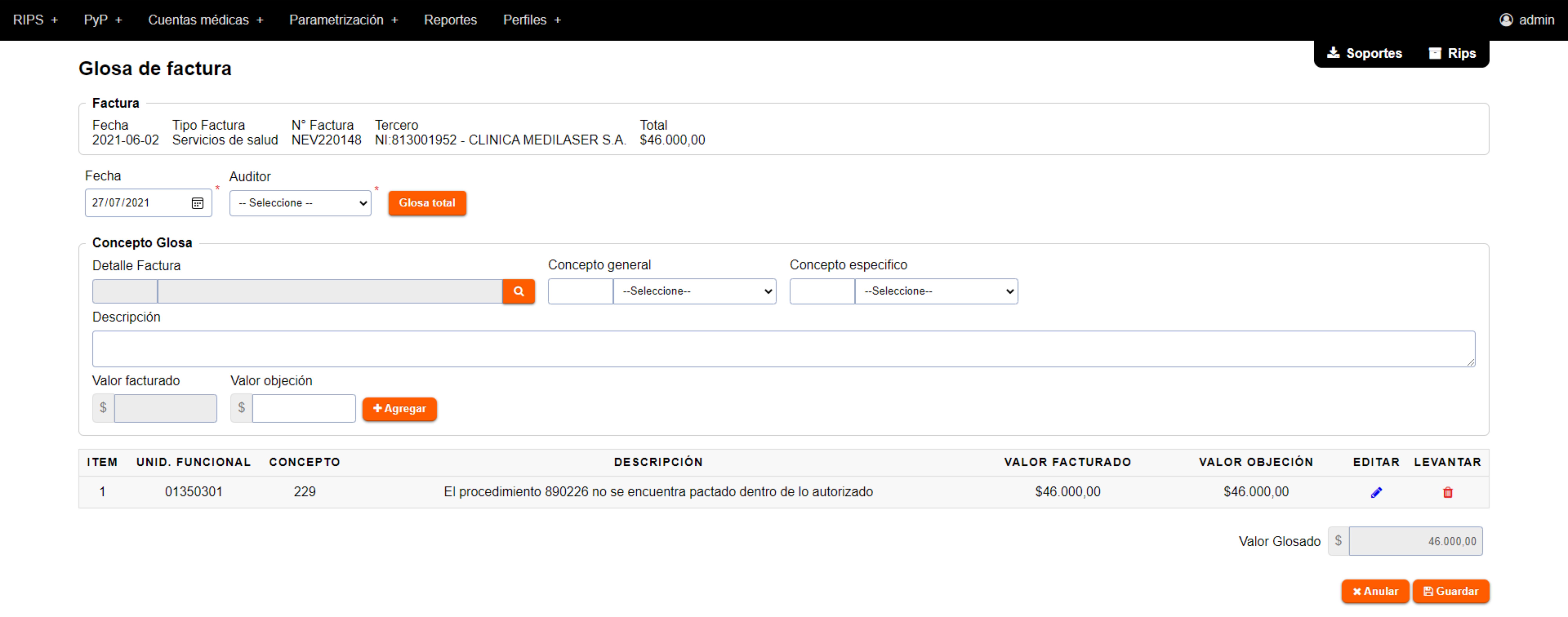Screen dimensions: 1568x617
Task: Focus the Concepto especifico code box
Action: [x=822, y=291]
